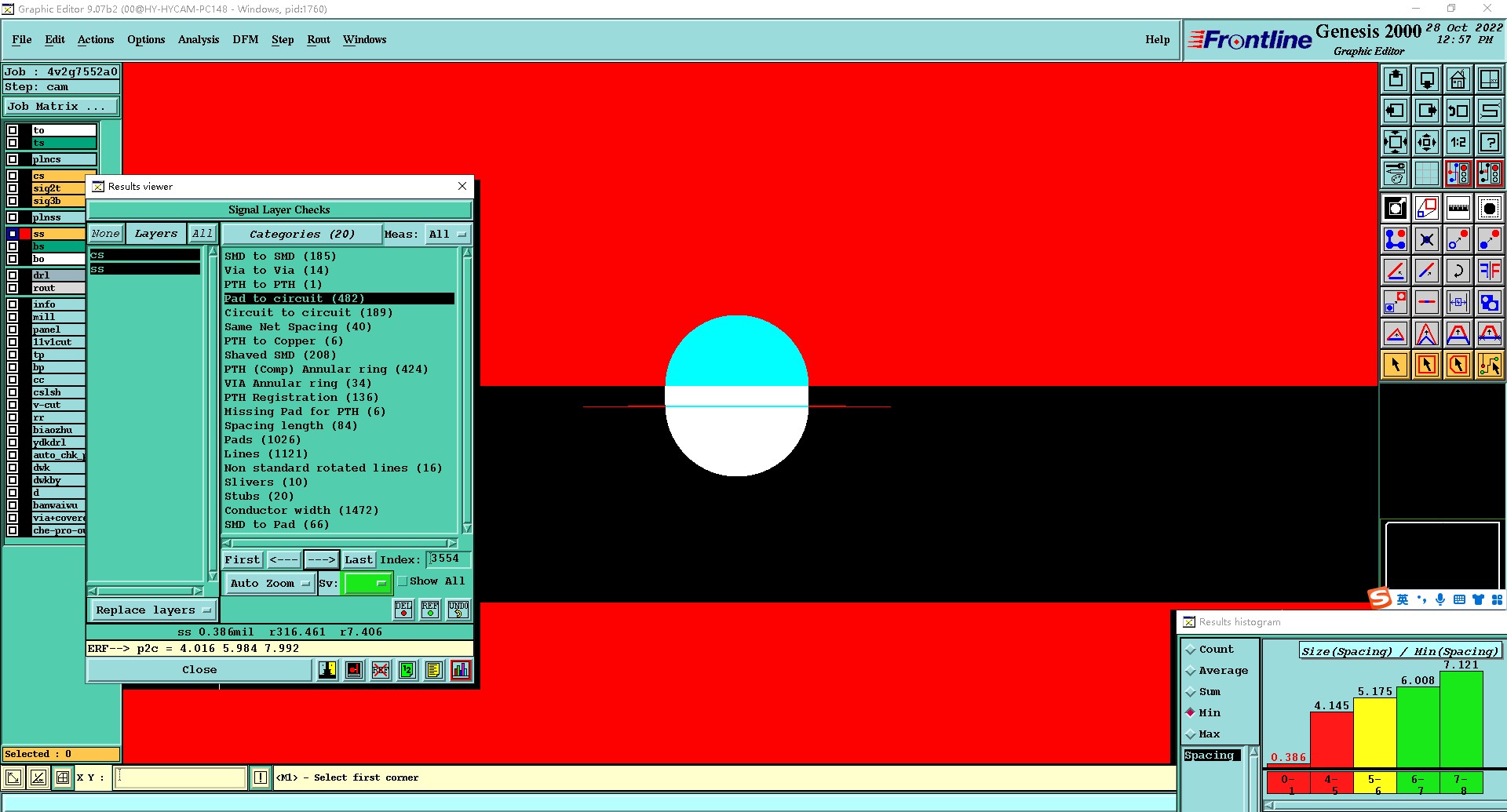Open the DFM menu
1507x812 pixels.
pos(245,39)
